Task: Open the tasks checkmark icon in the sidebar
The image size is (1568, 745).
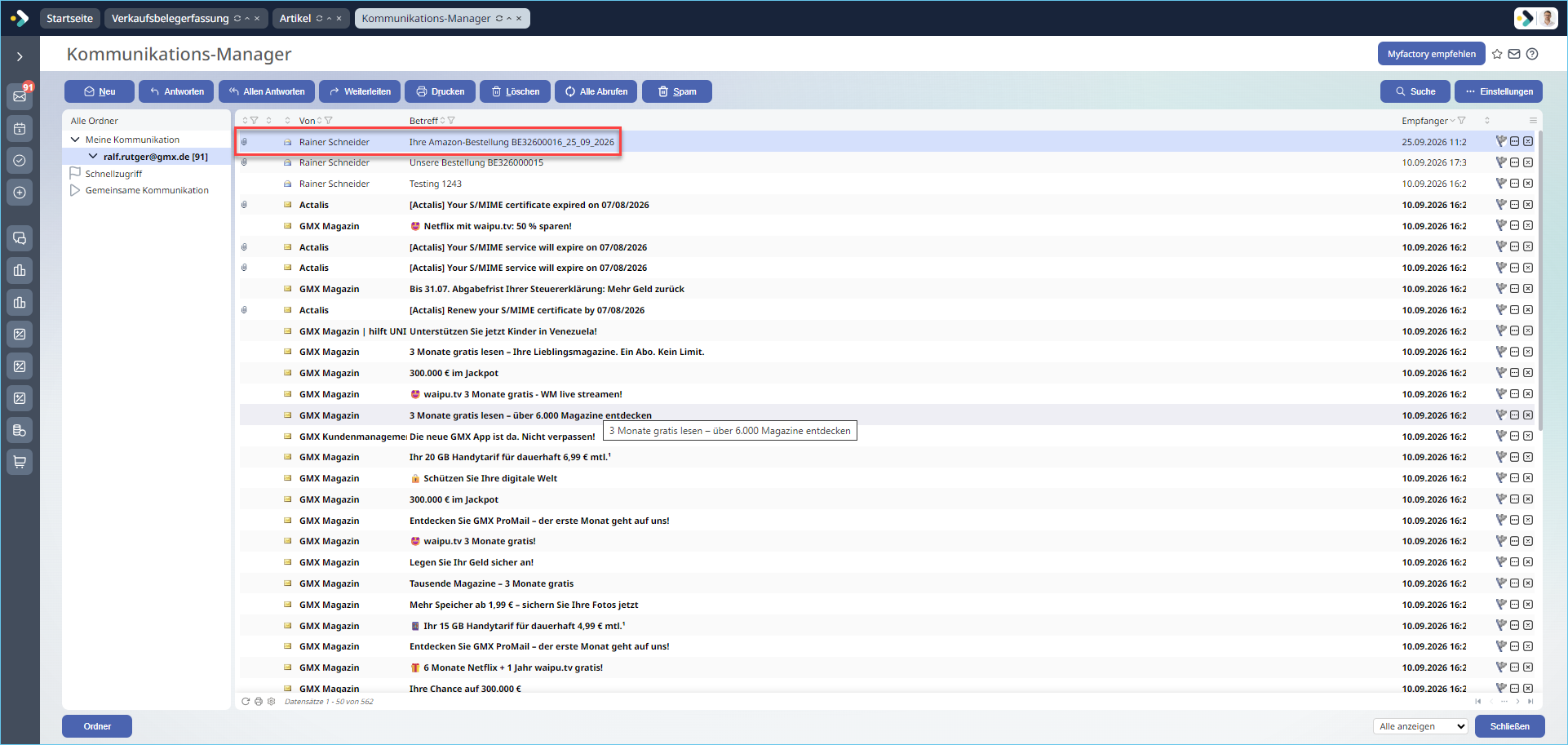Action: click(x=20, y=160)
